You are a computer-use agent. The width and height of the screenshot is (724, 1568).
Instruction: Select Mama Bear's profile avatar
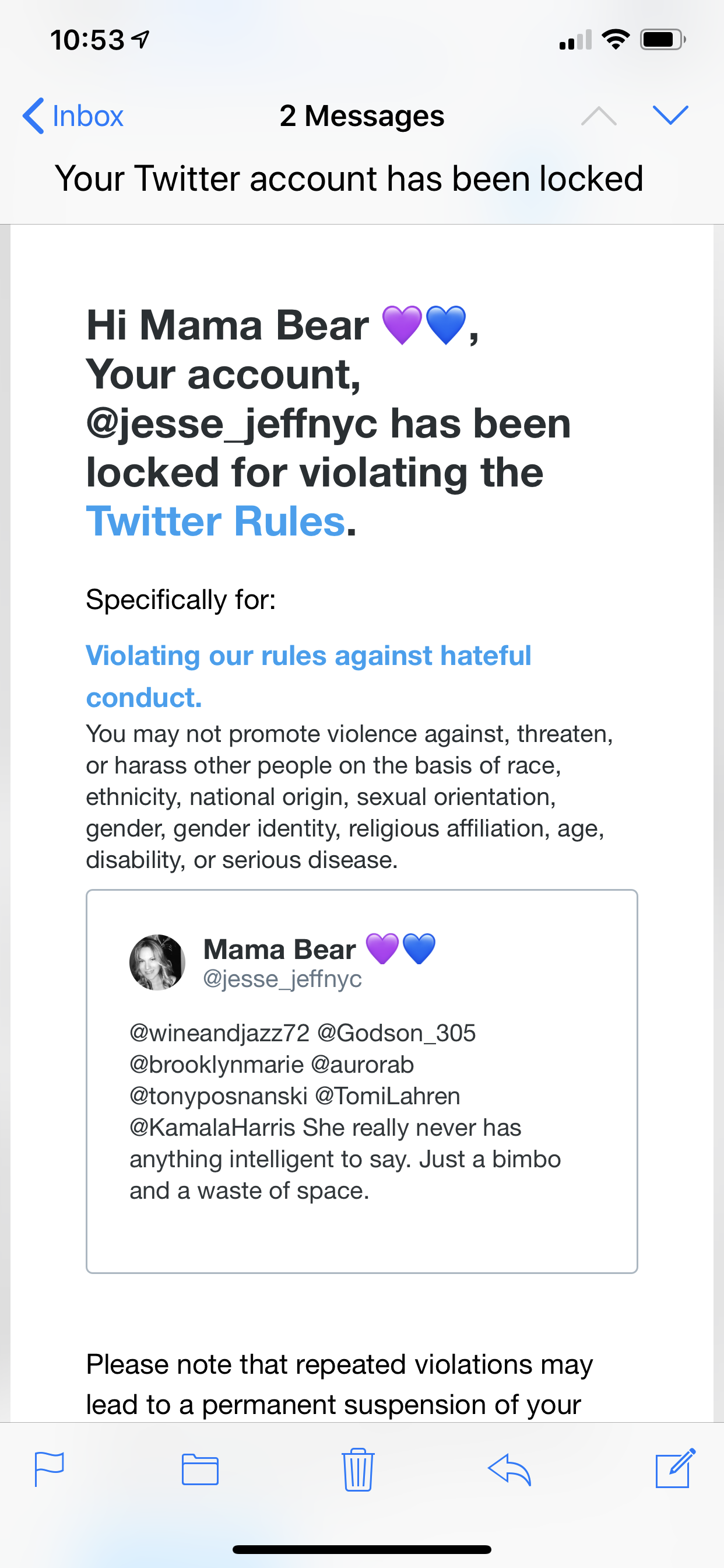point(157,962)
